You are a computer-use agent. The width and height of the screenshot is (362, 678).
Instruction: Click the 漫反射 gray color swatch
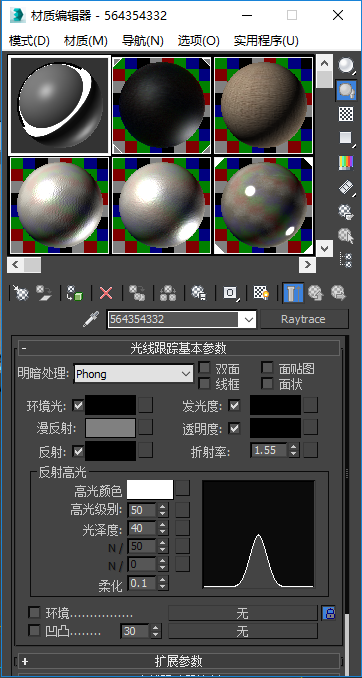111,428
